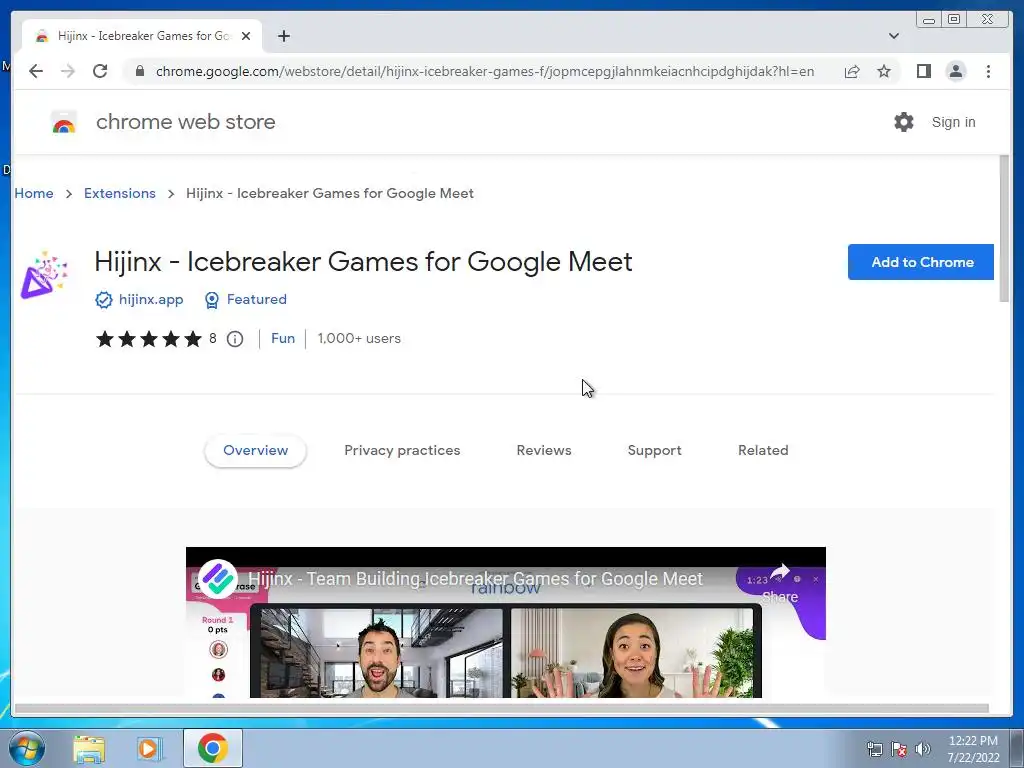Open File Explorer from taskbar

89,749
